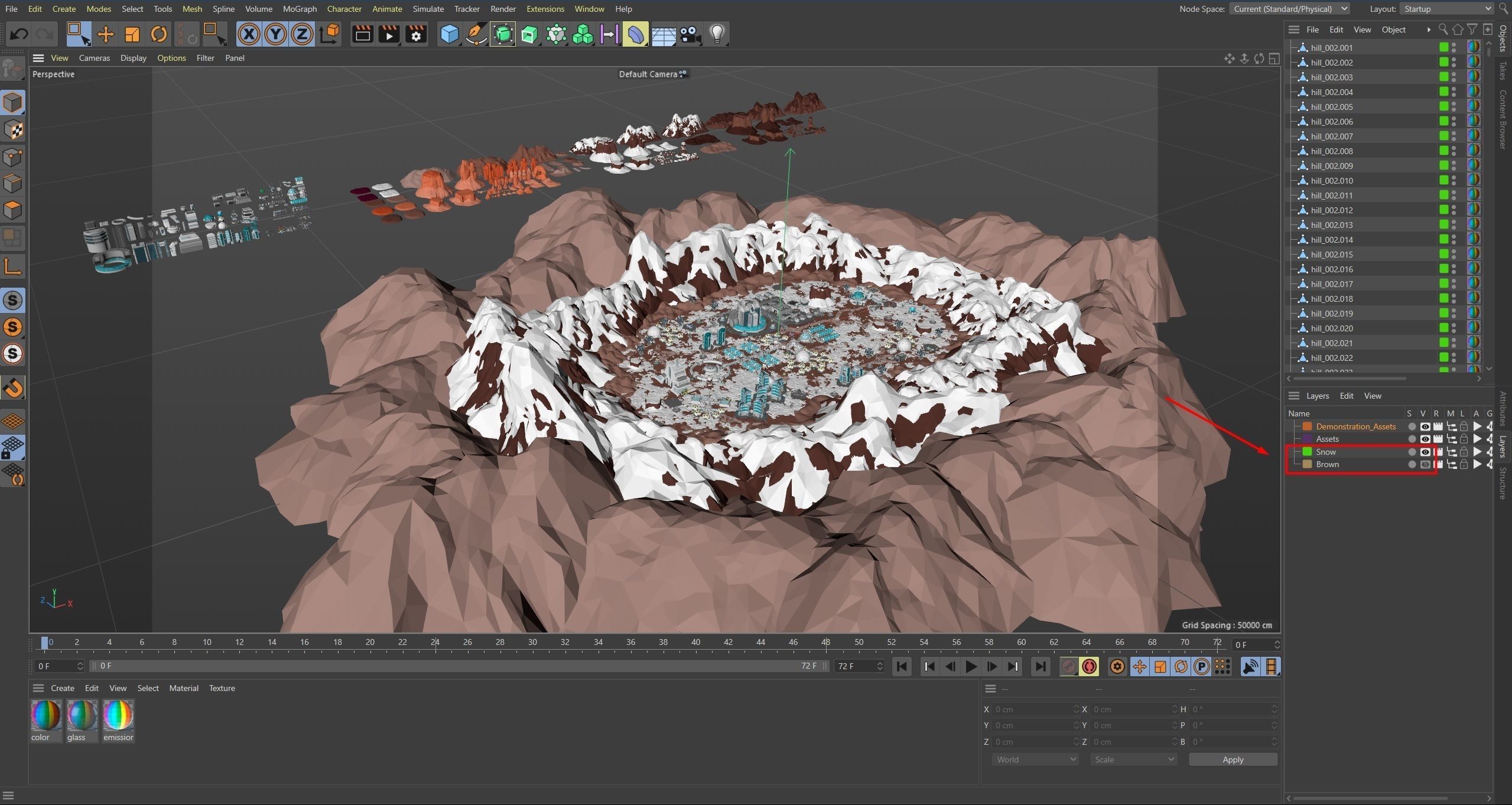Viewport: 1512px width, 805px height.
Task: Click the Apply button
Action: coord(1233,760)
